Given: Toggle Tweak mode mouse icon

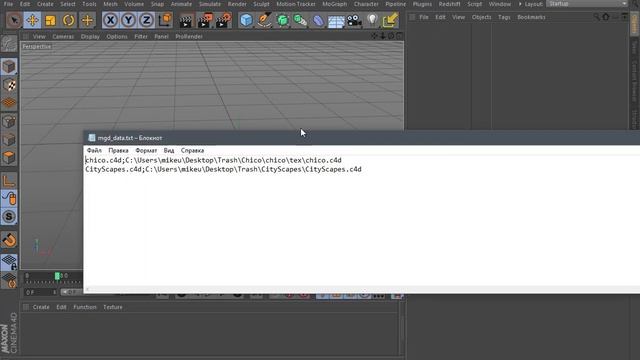Looking at the screenshot, I should (9, 198).
